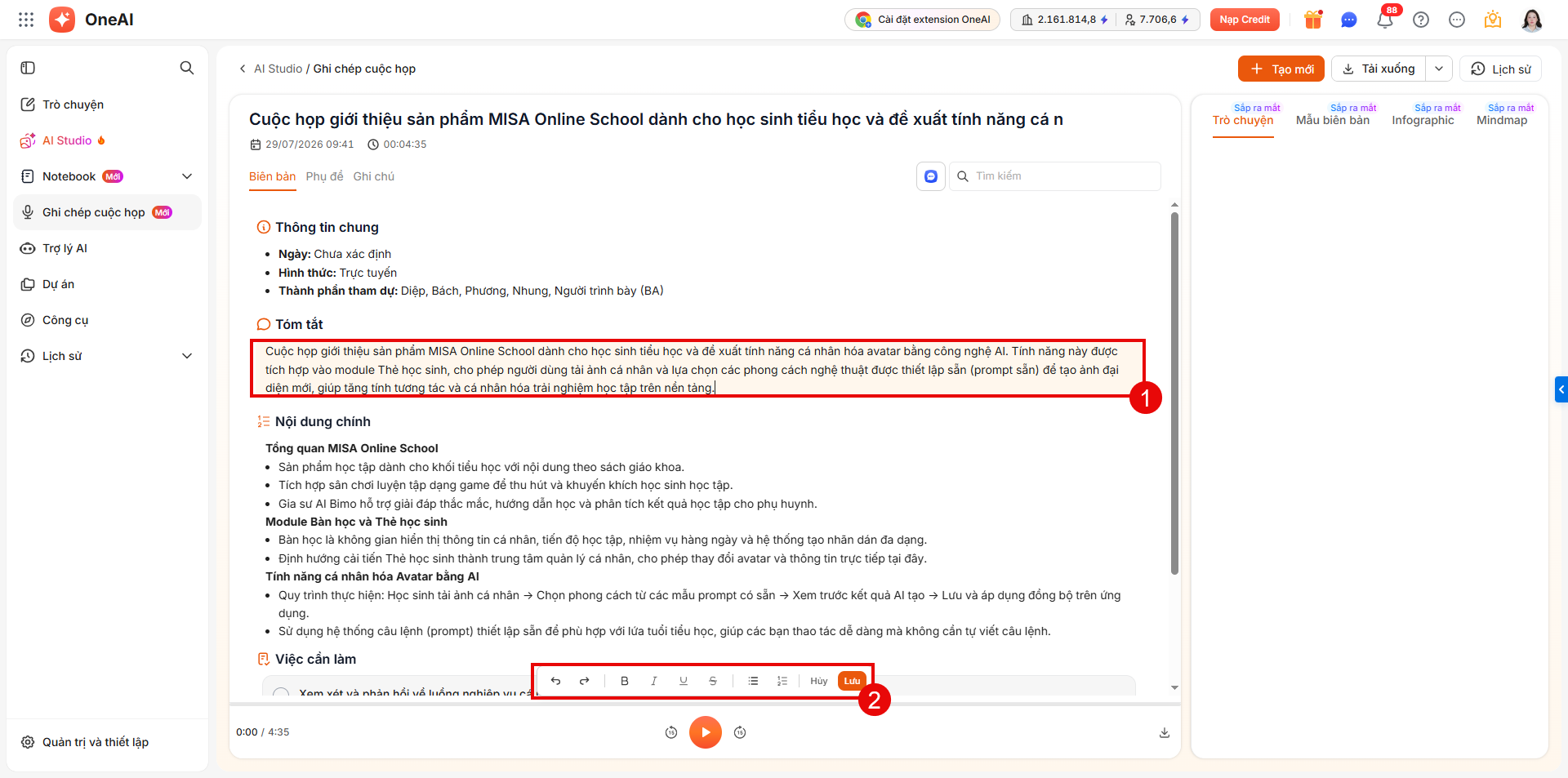Open the gift rewards icon
Screen dimensions: 1568x778
pyautogui.click(x=1313, y=20)
